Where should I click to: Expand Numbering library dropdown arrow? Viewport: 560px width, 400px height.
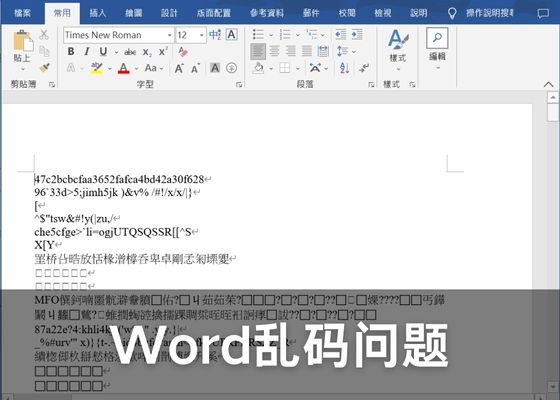(298, 35)
